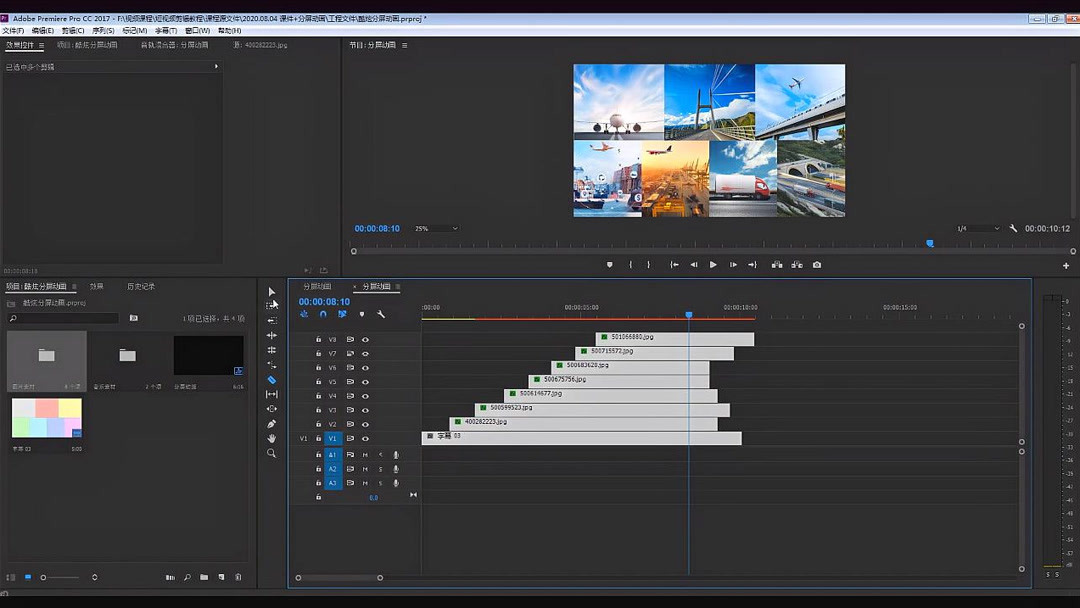This screenshot has height=608, width=1080.
Task: Open the 1/4 playback resolution dropdown
Action: point(977,229)
